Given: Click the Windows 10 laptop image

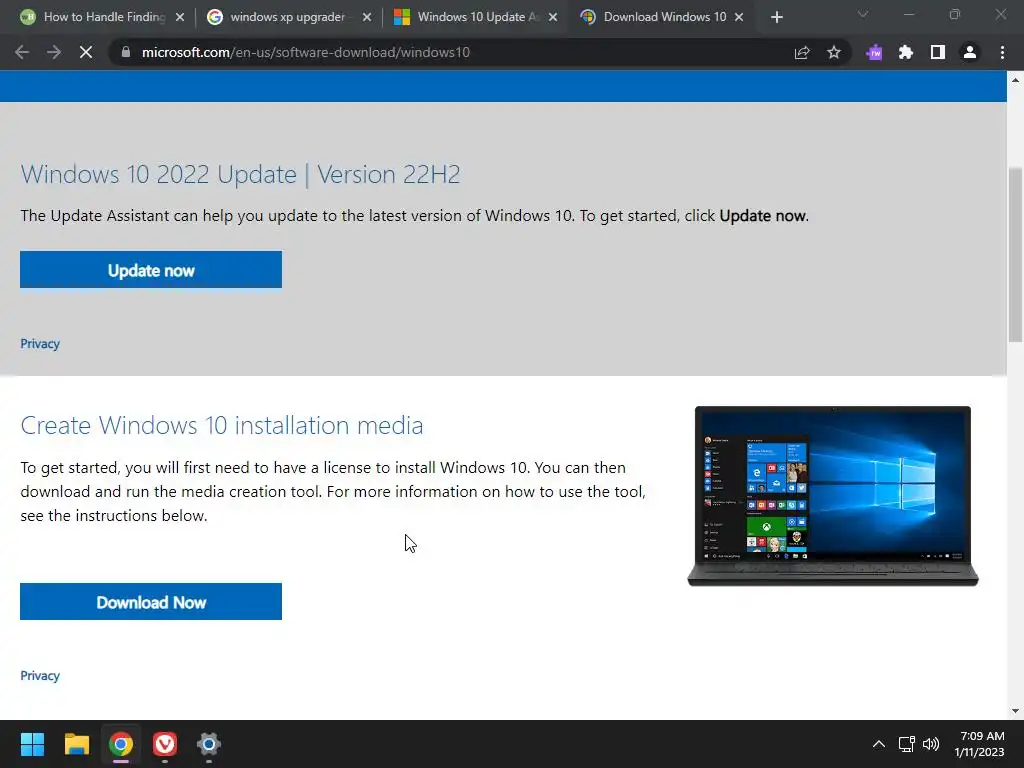Looking at the screenshot, I should (833, 496).
